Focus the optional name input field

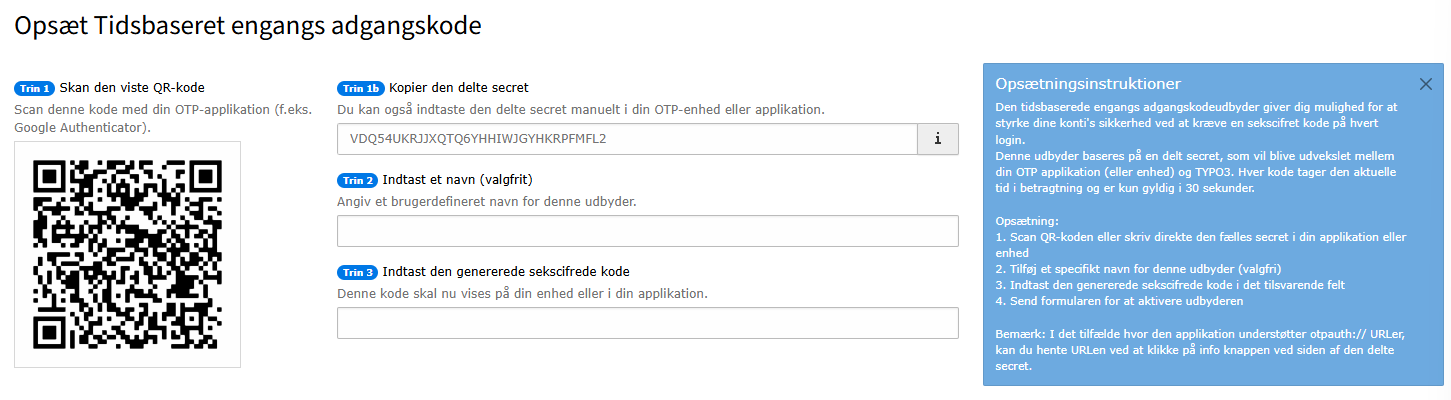pyautogui.click(x=647, y=231)
